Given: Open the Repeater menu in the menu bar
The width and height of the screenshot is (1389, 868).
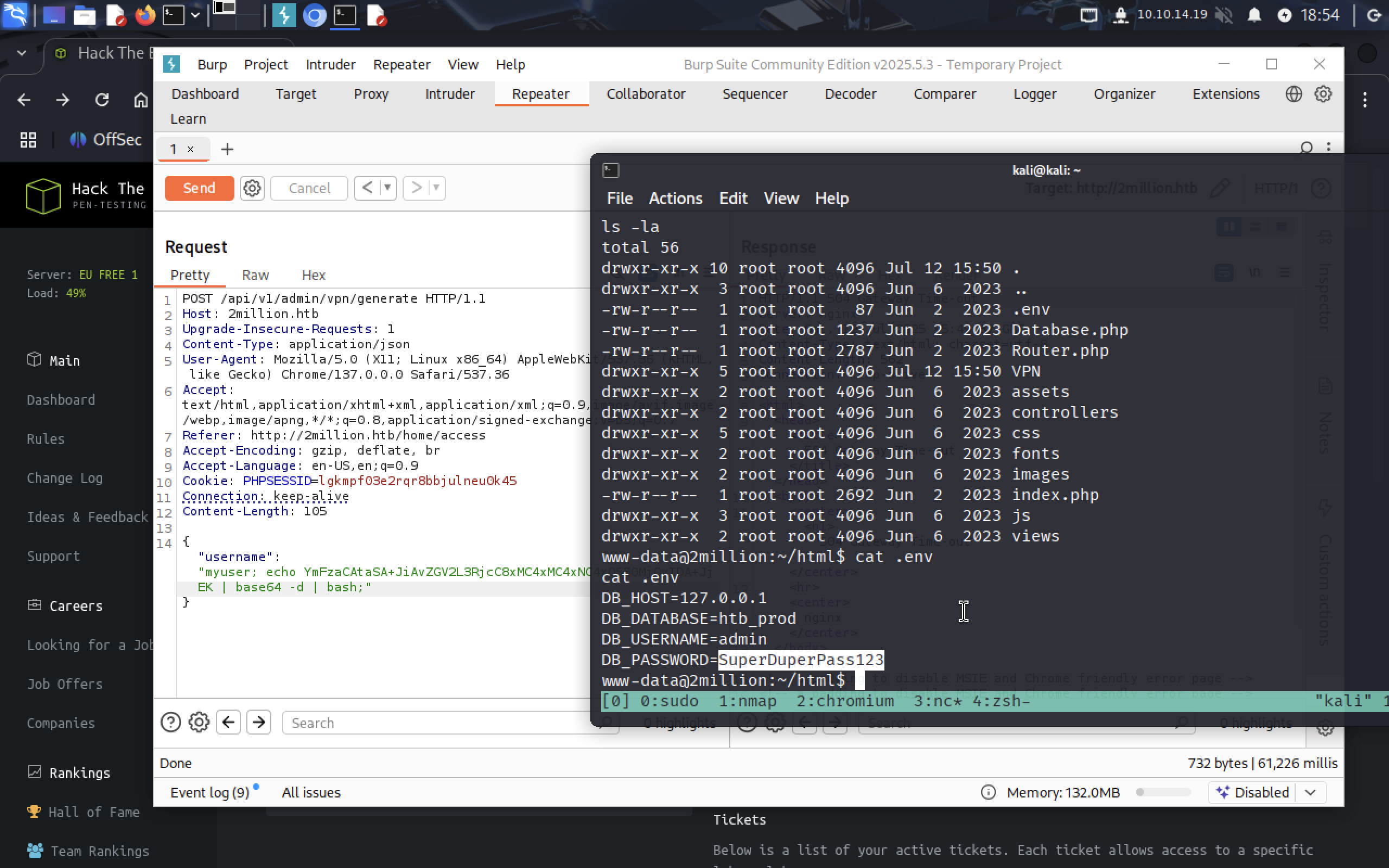Looking at the screenshot, I should tap(401, 65).
